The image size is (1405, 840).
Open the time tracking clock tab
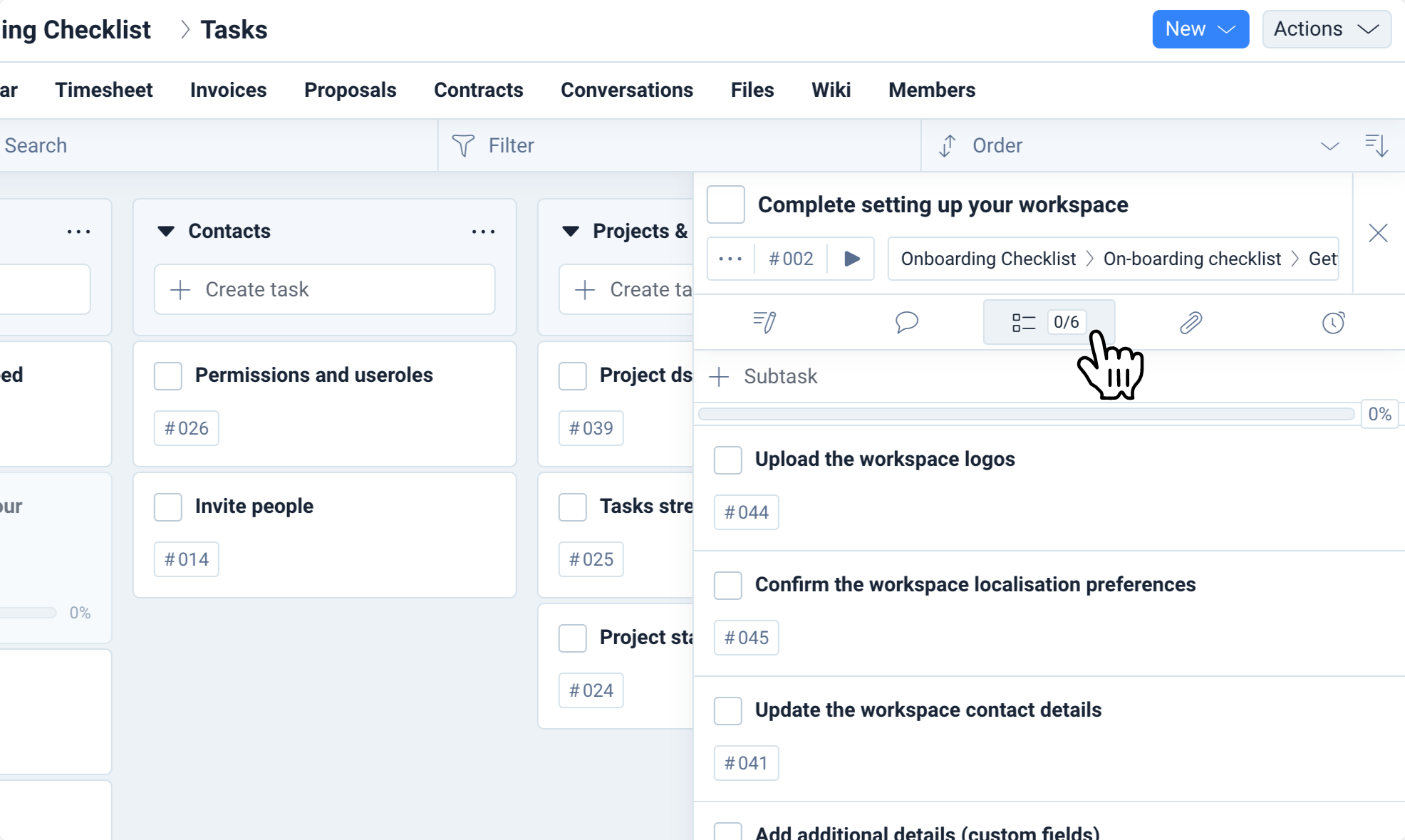1333,323
